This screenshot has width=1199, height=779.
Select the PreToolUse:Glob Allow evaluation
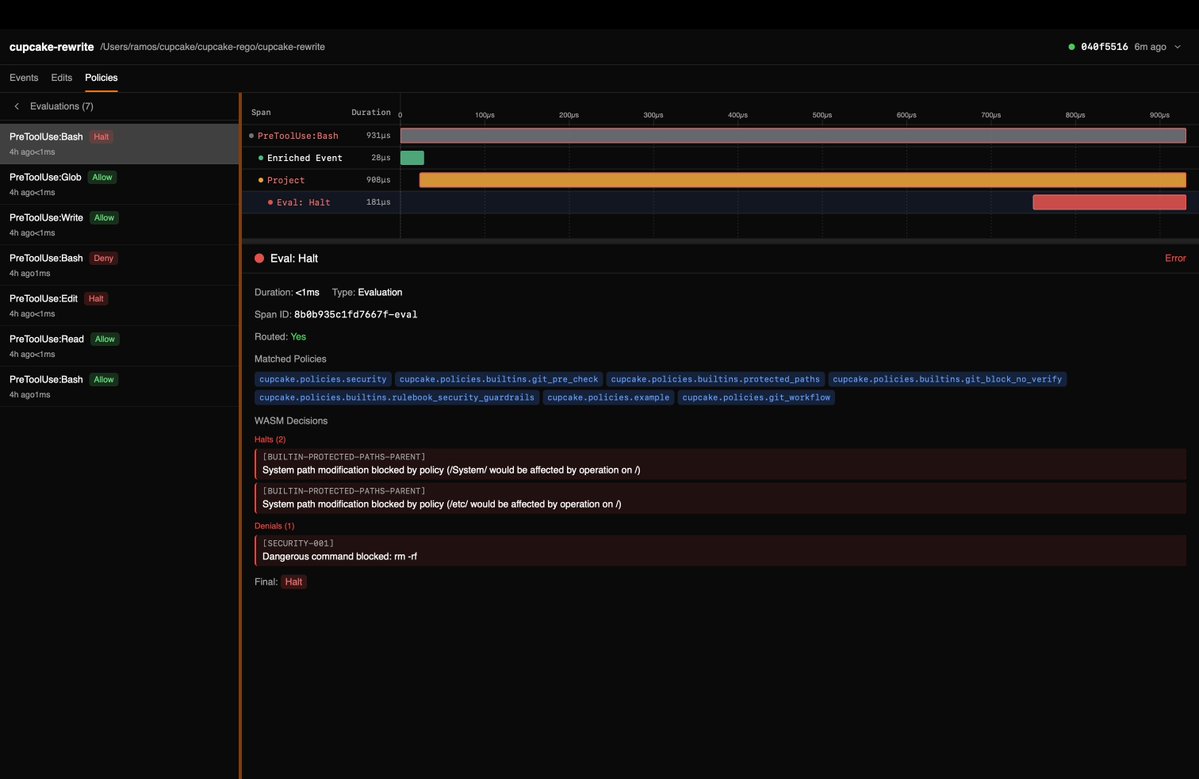tap(119, 184)
